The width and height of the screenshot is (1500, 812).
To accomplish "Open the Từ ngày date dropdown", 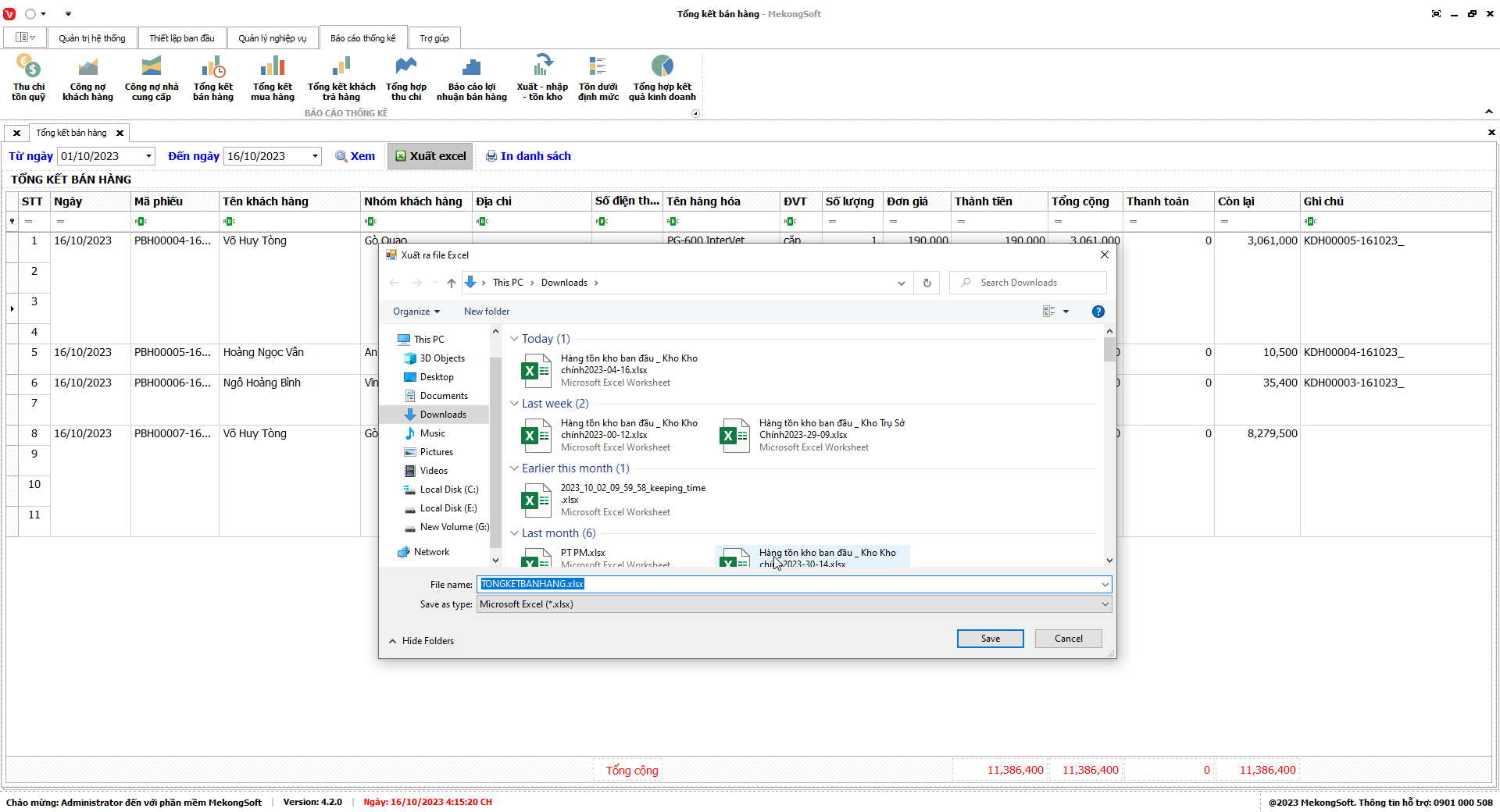I will click(x=148, y=156).
